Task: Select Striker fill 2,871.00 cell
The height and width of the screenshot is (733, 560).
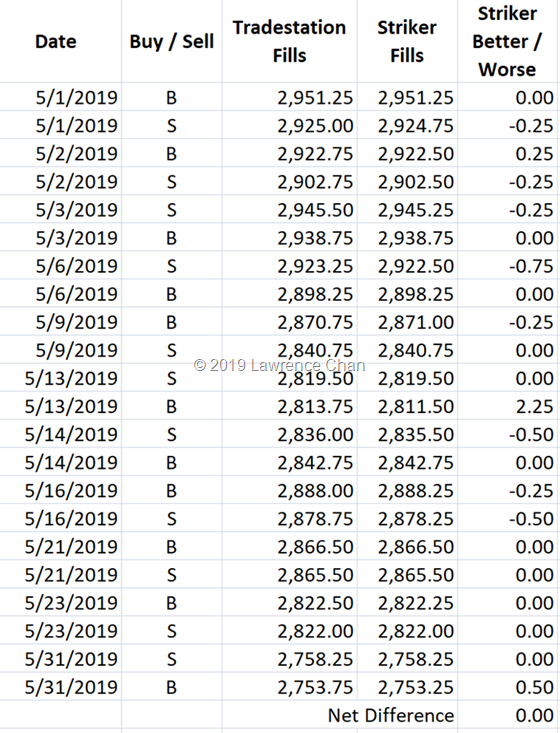Action: click(x=408, y=322)
